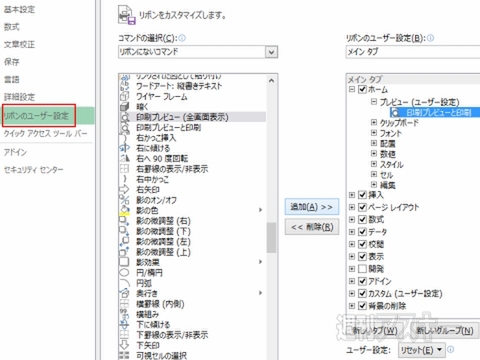Click the 新しいグループ(N) button
480x360 pixels.
tap(445, 330)
